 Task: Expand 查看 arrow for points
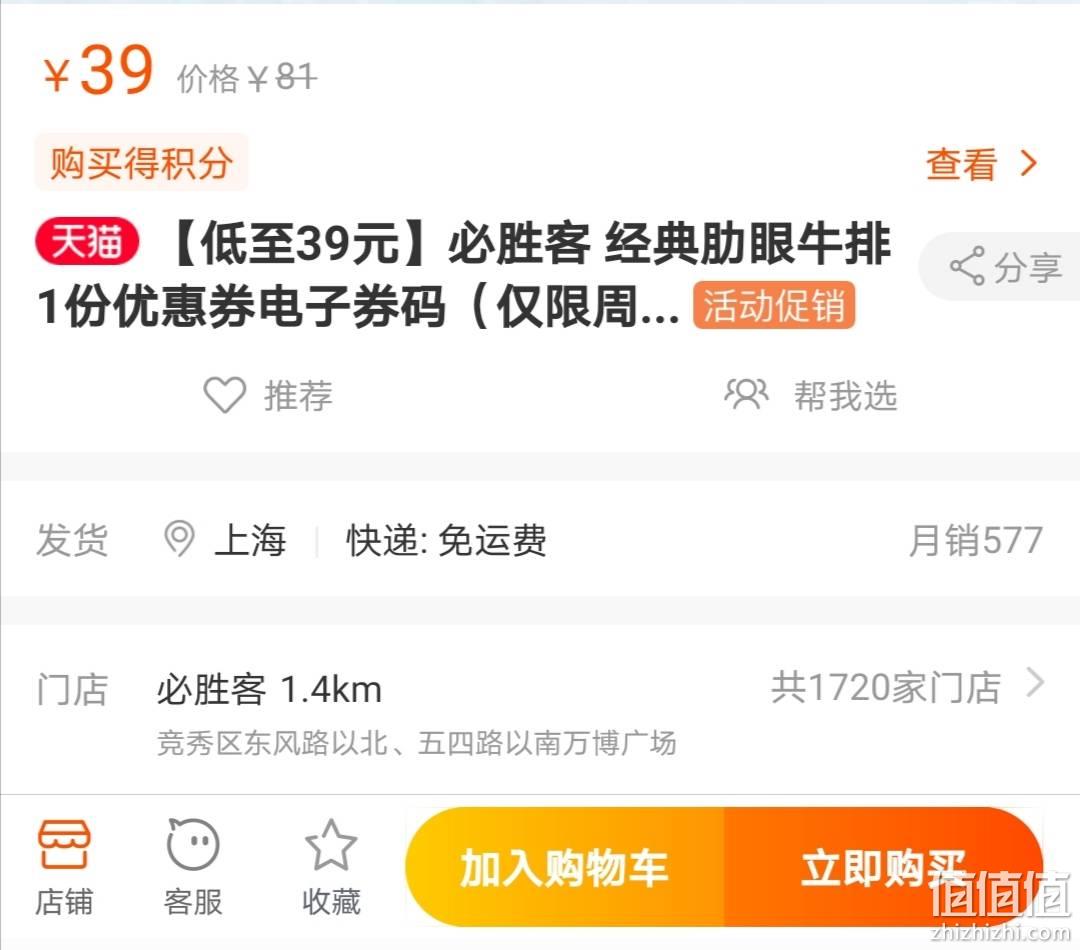[1029, 164]
